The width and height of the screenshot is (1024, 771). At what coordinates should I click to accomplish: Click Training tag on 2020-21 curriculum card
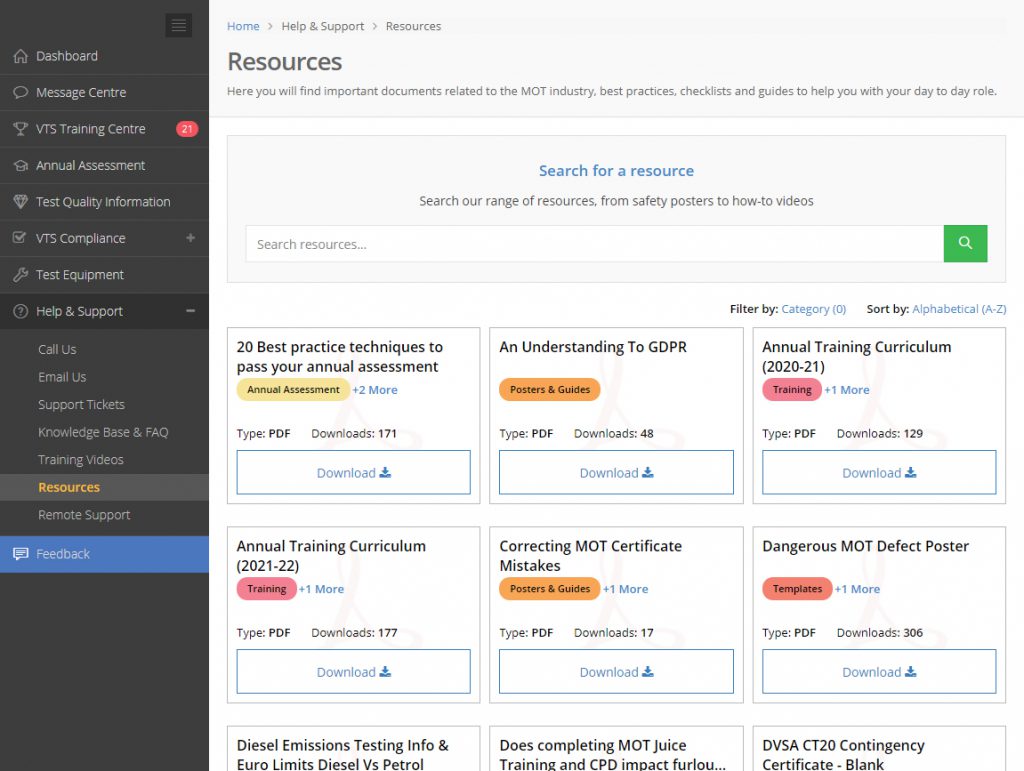(792, 390)
